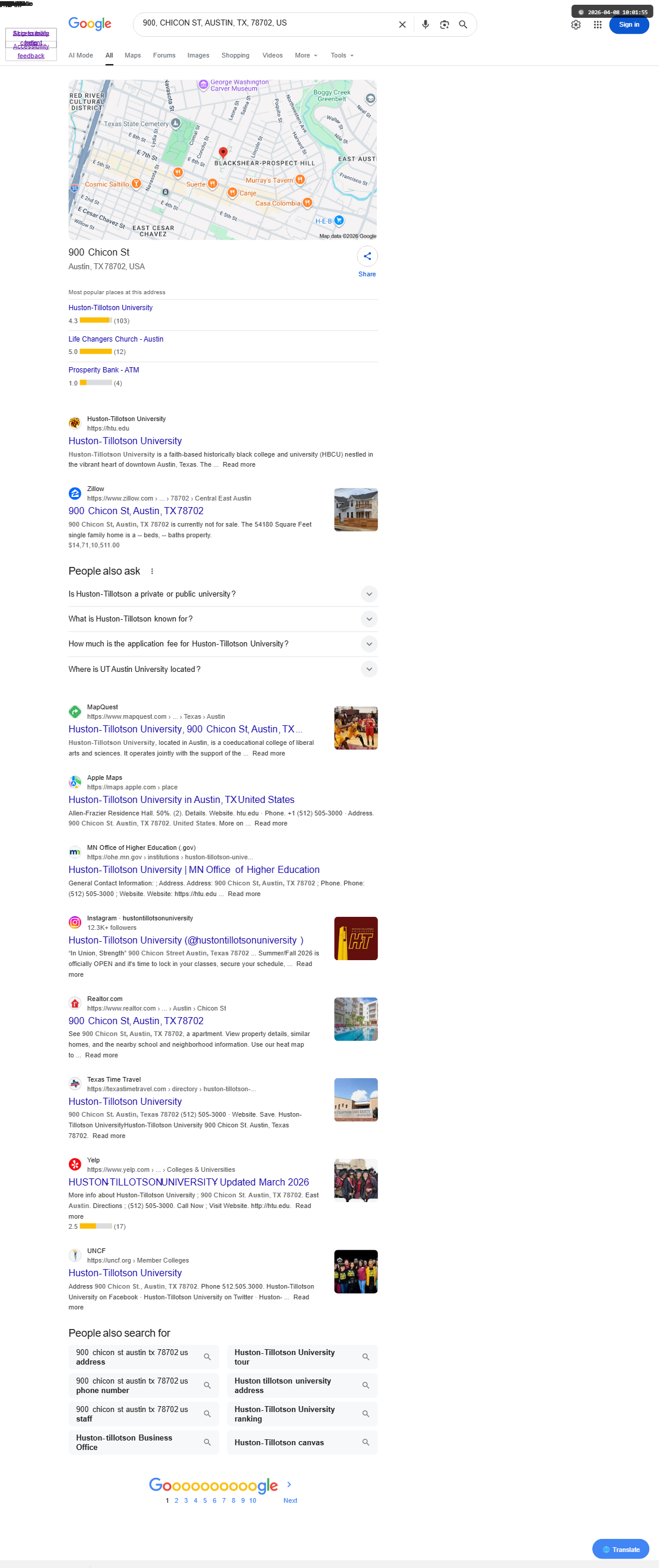Click the Share icon for 900 Chicon St
Image resolution: width=667 pixels, height=1568 pixels.
coord(367,256)
